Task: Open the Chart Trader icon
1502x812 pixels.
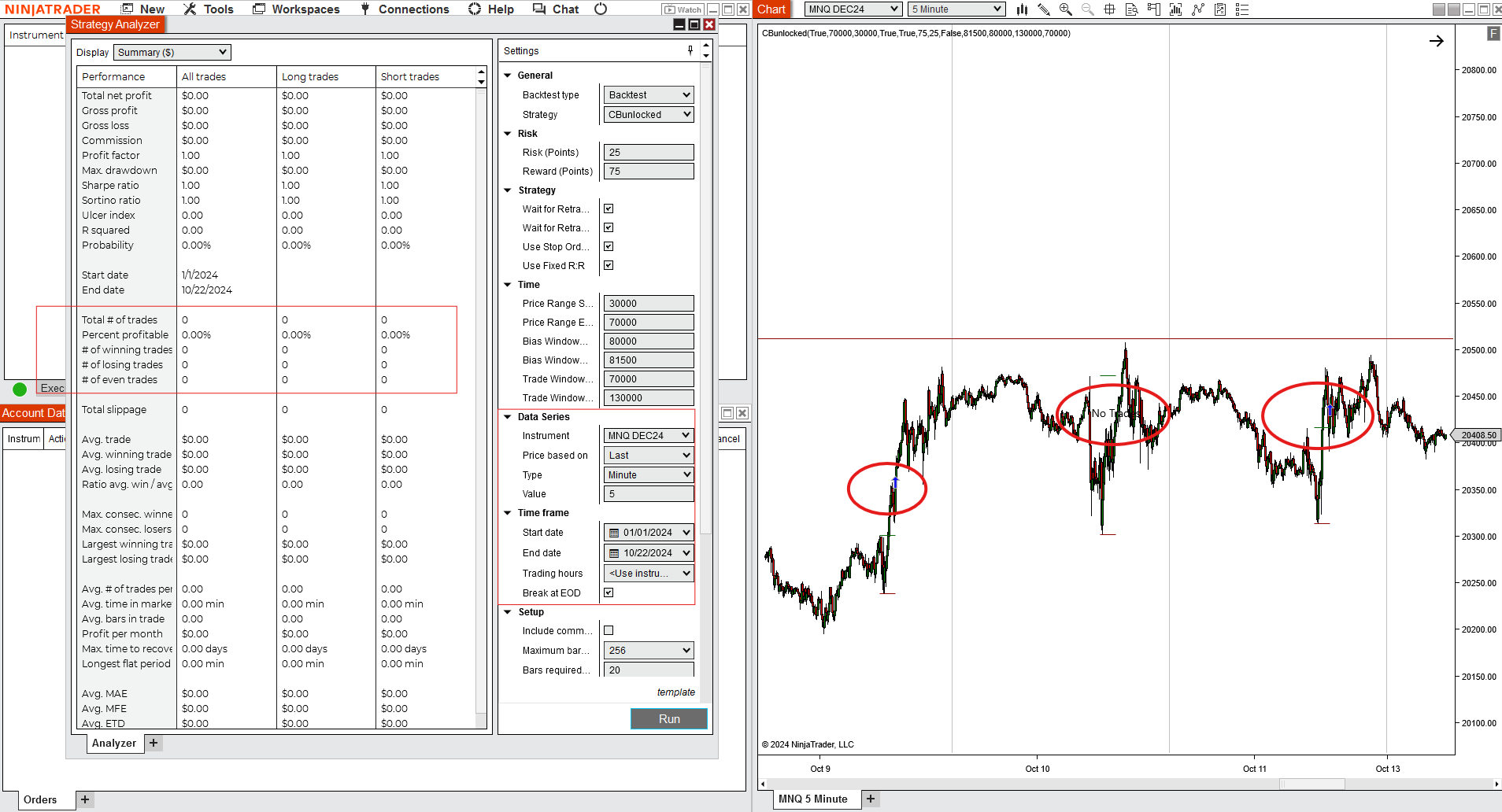Action: coord(1154,9)
